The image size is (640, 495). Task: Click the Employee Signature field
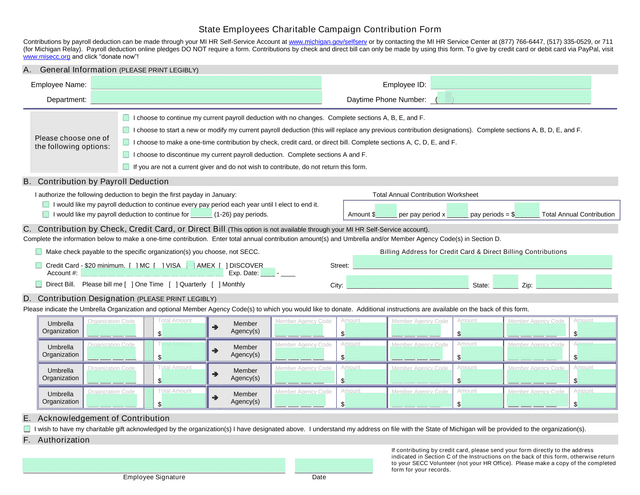(x=154, y=466)
